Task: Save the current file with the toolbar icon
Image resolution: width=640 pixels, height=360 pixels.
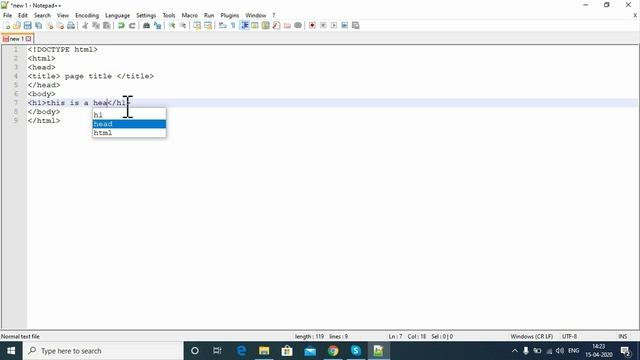Action: 27,25
